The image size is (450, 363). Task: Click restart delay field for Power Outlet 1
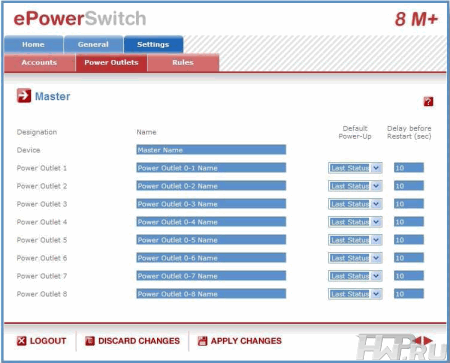409,168
